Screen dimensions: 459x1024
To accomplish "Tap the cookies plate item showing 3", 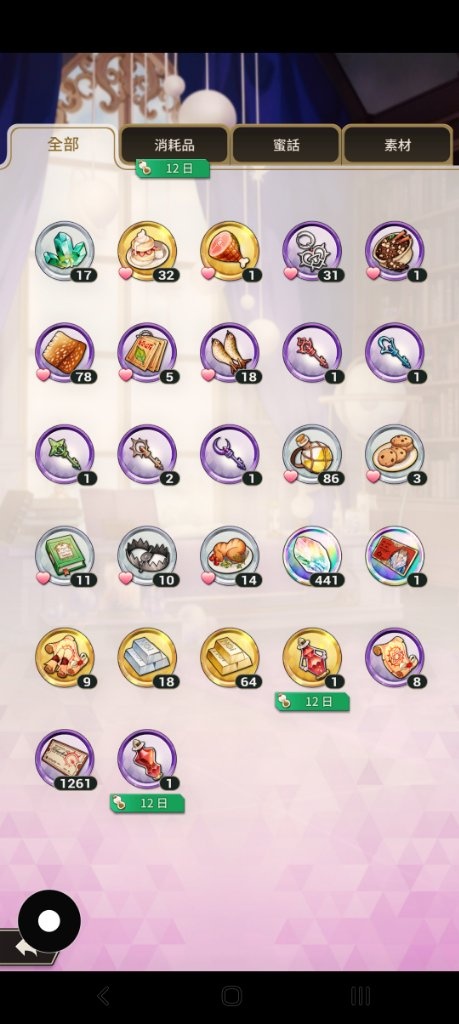I will pyautogui.click(x=395, y=455).
